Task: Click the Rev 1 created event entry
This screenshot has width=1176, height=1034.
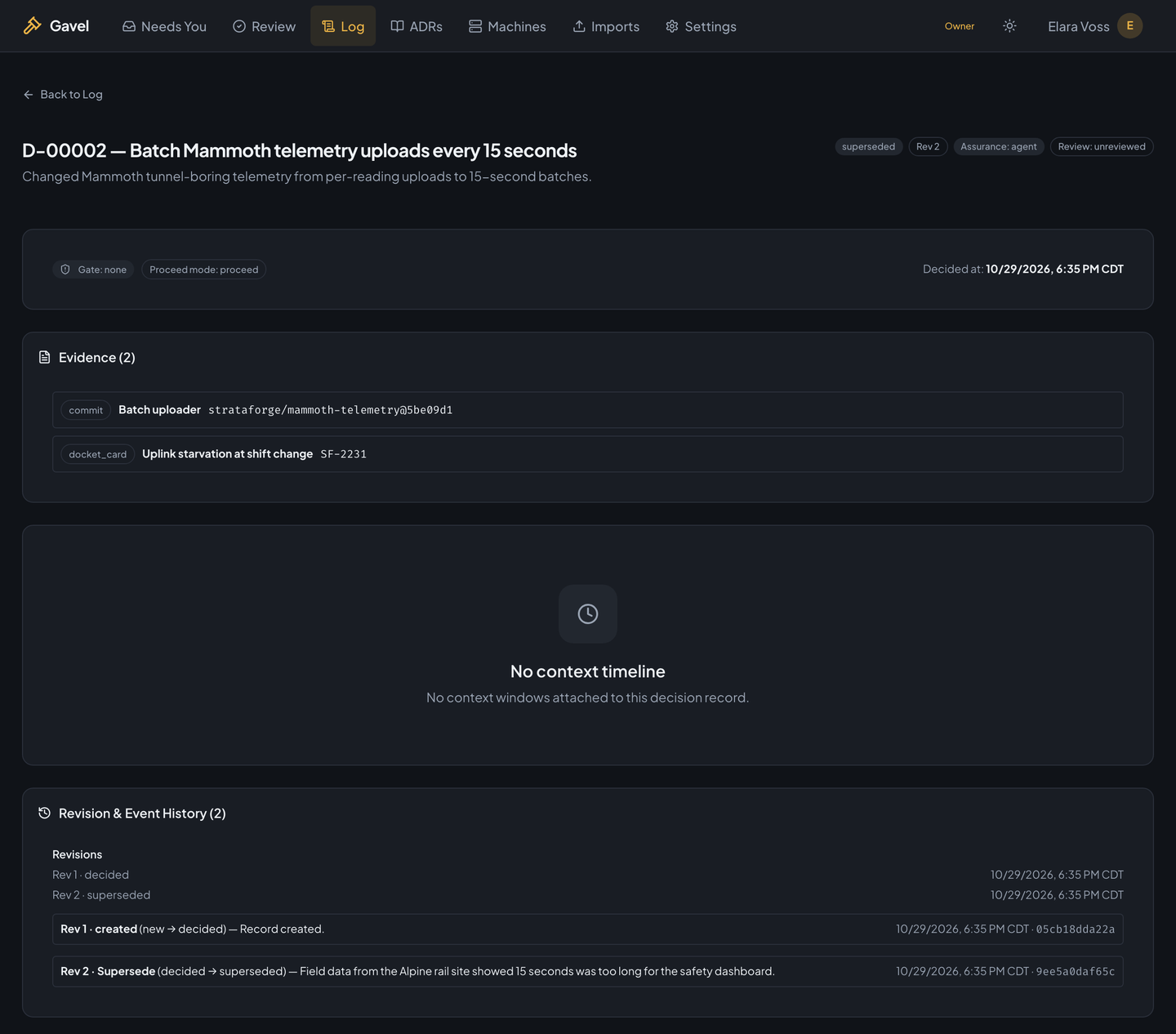Action: (x=588, y=929)
